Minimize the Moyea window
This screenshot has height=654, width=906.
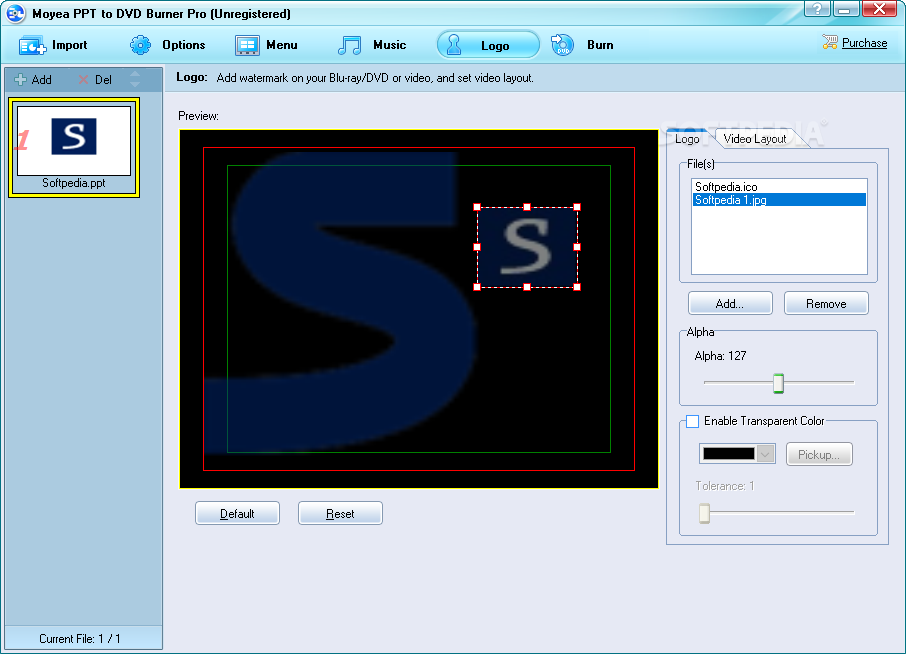point(846,9)
